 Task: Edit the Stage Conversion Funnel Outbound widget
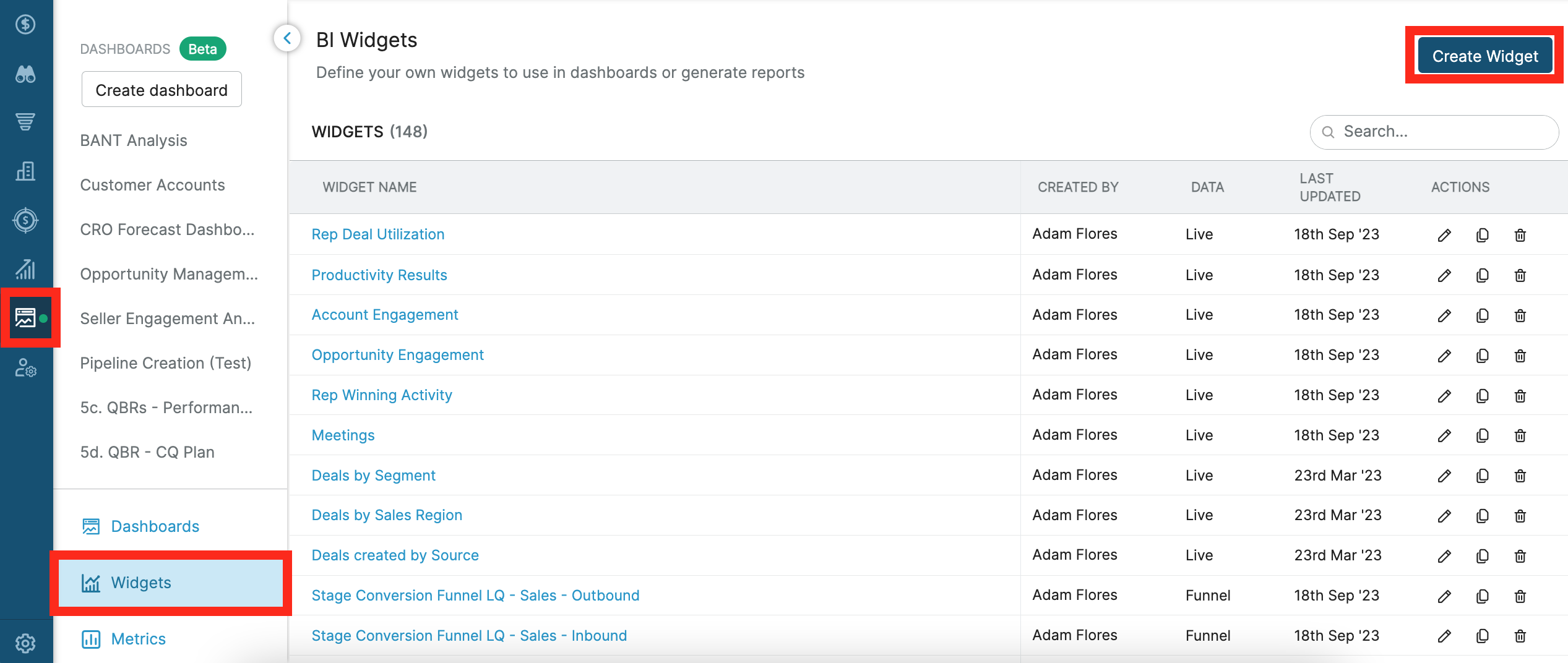click(1444, 596)
